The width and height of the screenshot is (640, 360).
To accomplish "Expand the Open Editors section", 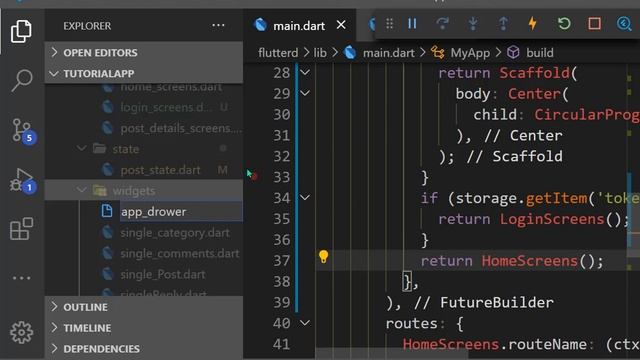I will (x=144, y=53).
